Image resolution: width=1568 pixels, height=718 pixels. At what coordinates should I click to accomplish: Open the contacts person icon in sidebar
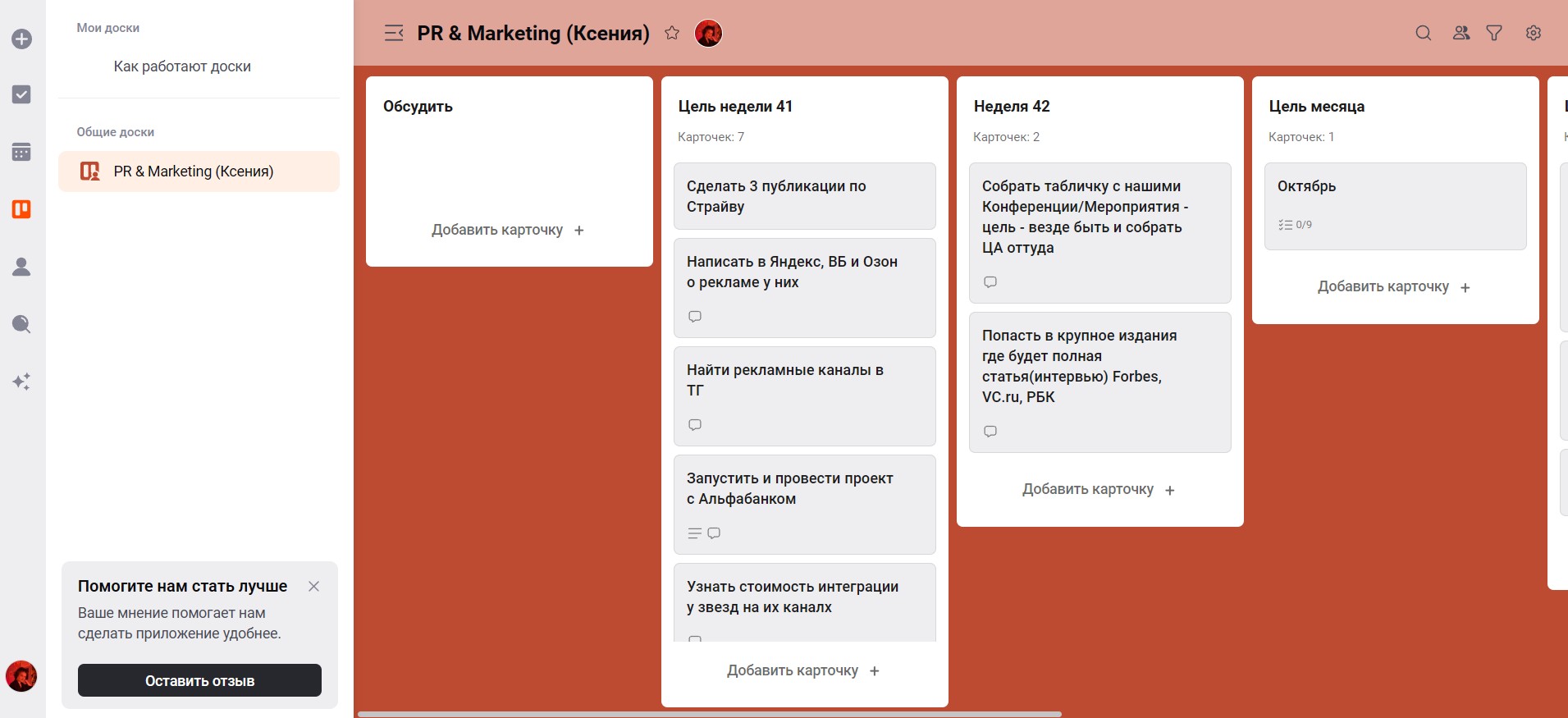(x=22, y=267)
